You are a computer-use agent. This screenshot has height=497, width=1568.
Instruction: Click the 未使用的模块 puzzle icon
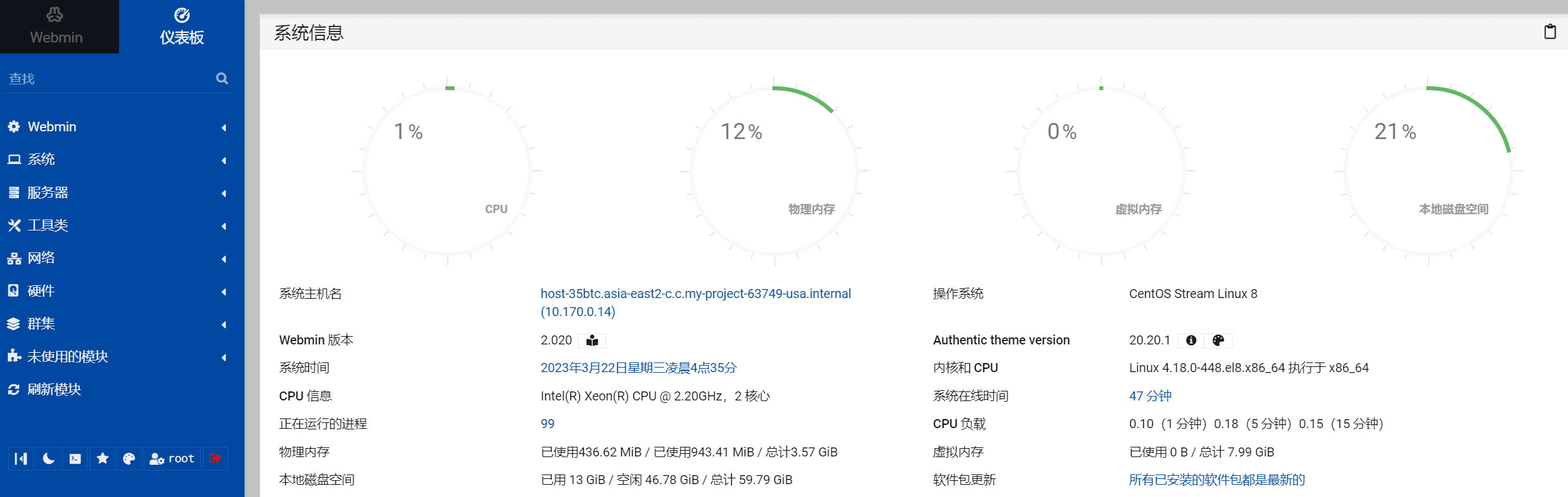click(14, 356)
